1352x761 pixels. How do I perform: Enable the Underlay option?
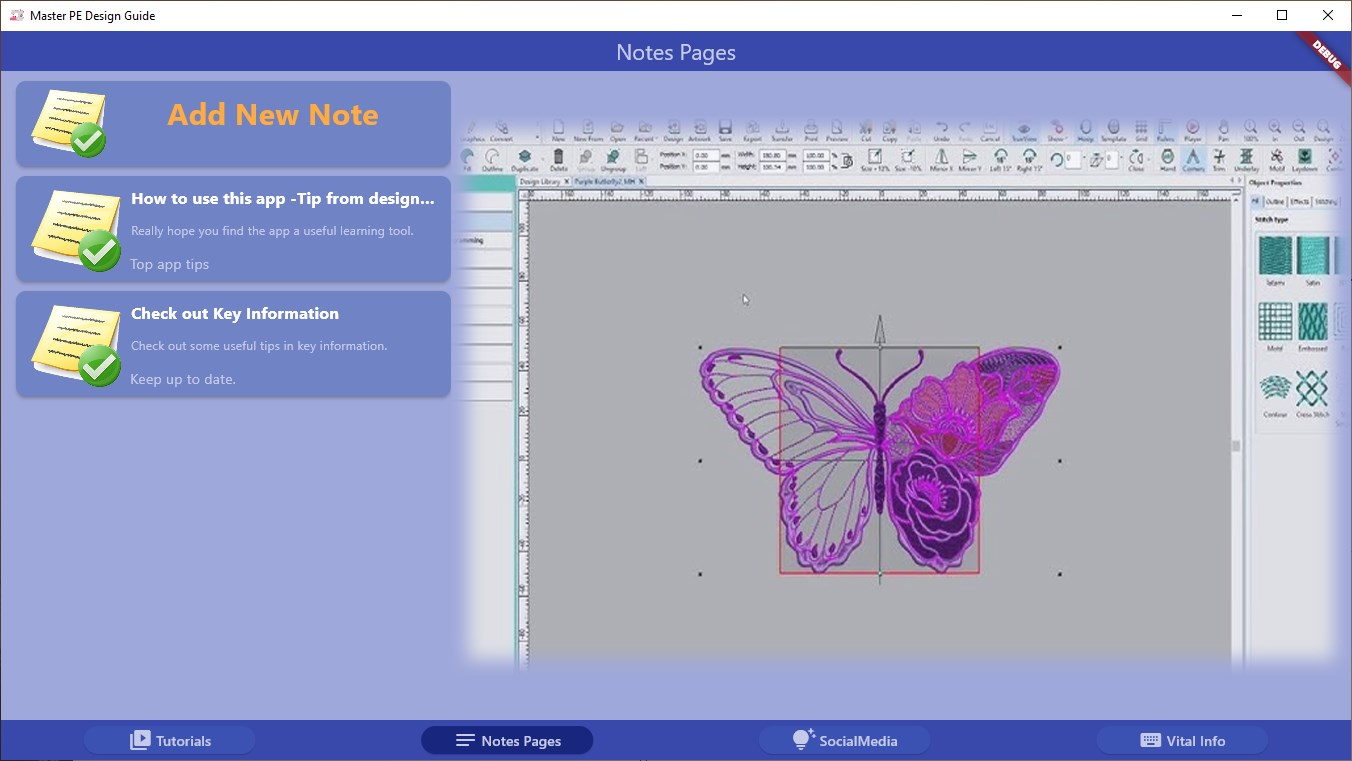click(x=1245, y=159)
